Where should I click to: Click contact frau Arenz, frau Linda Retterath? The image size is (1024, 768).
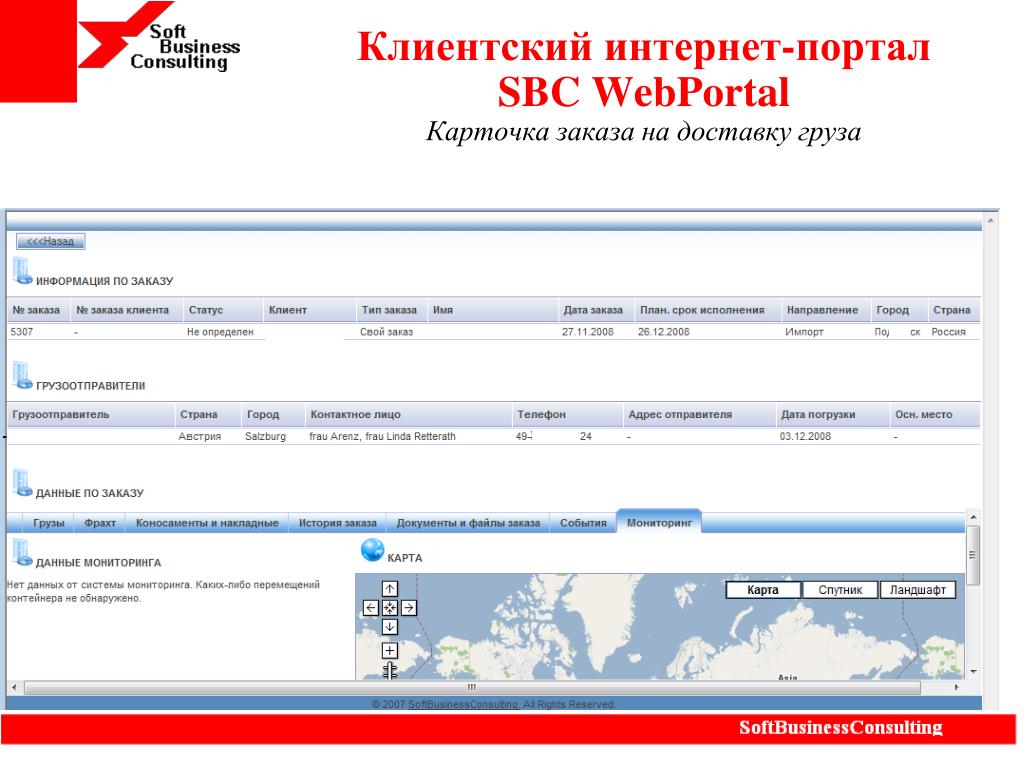[x=382, y=436]
